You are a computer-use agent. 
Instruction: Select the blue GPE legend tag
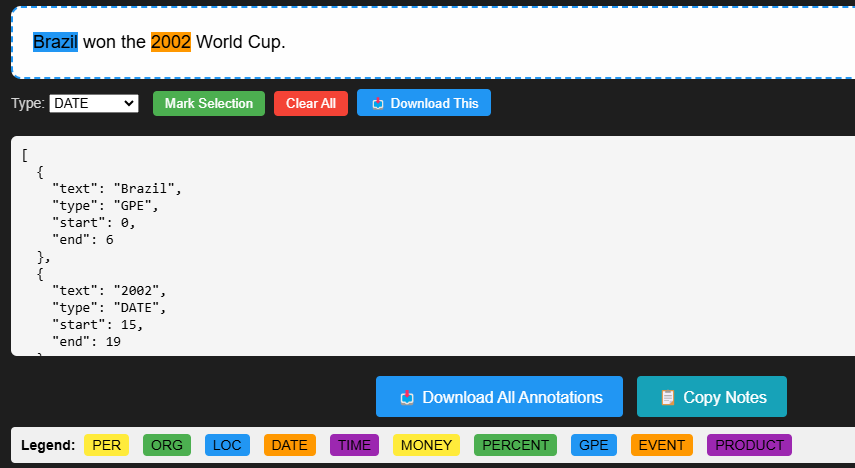(594, 445)
